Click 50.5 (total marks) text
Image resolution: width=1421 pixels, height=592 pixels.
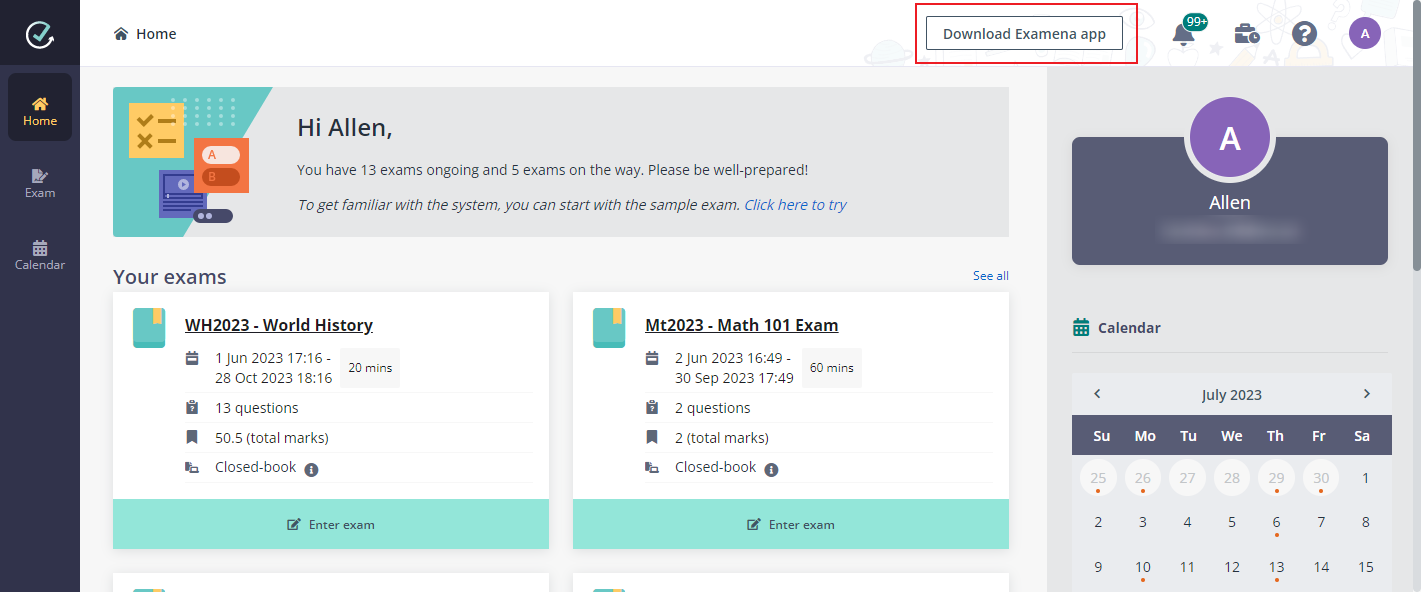[x=272, y=438]
